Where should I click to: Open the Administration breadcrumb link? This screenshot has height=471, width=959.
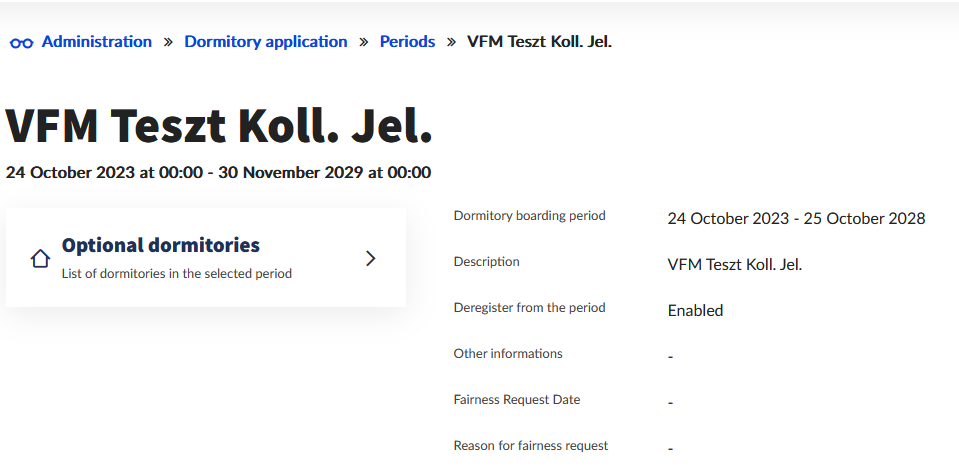[x=97, y=42]
